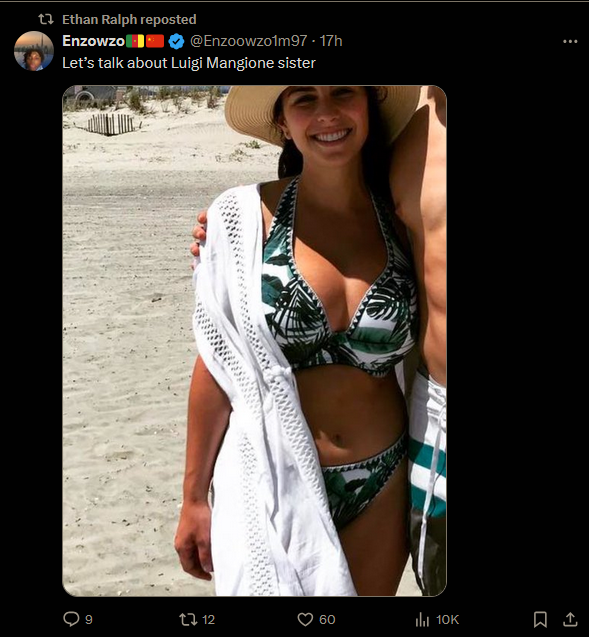
Task: Open view analytics bar chart icon
Action: (x=422, y=620)
